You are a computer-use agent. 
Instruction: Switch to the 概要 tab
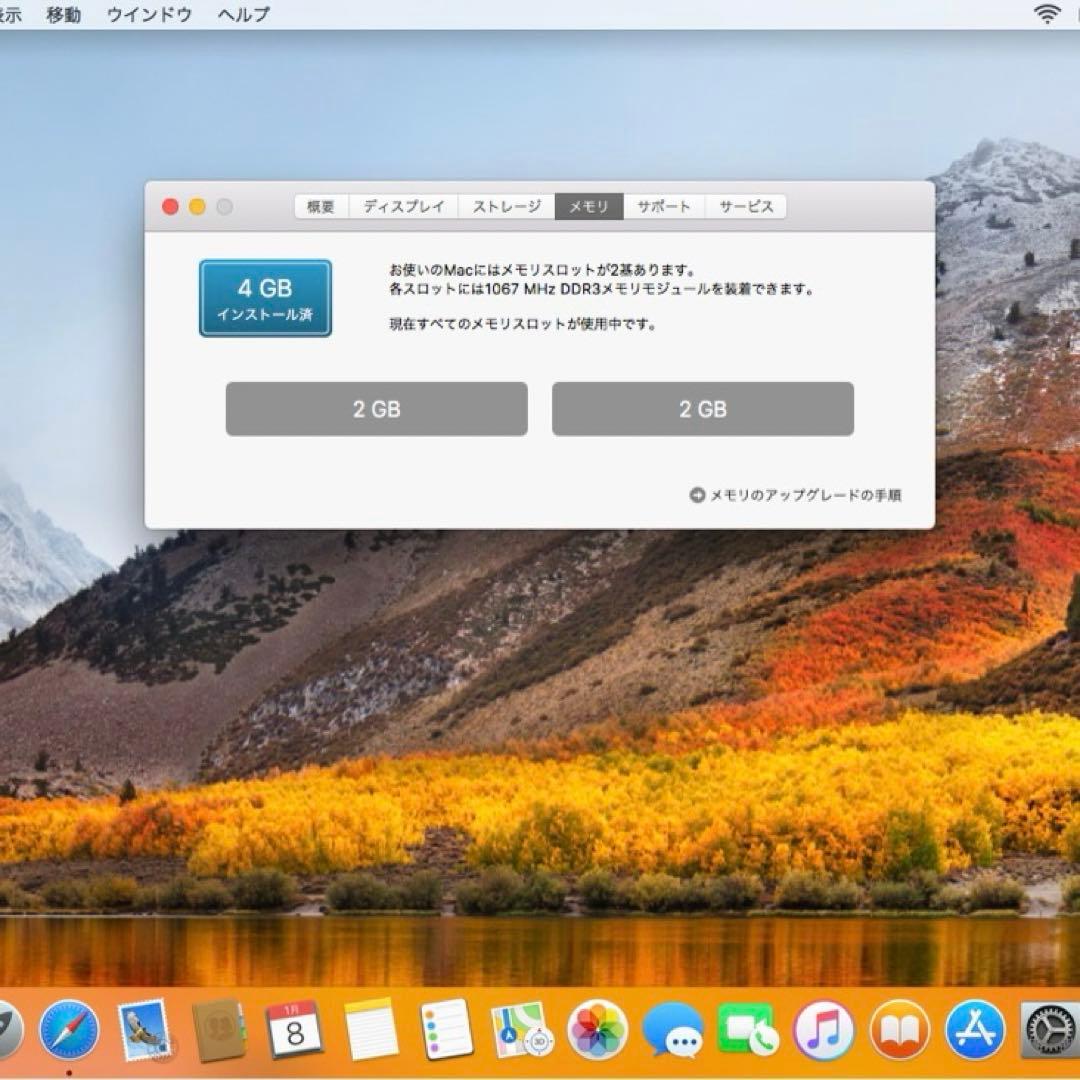(318, 206)
